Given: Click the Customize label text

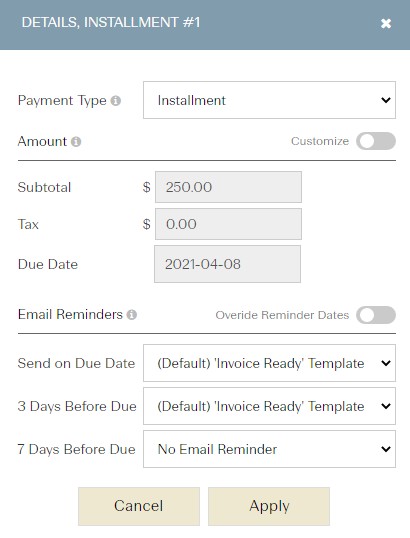Looking at the screenshot, I should pyautogui.click(x=320, y=141).
